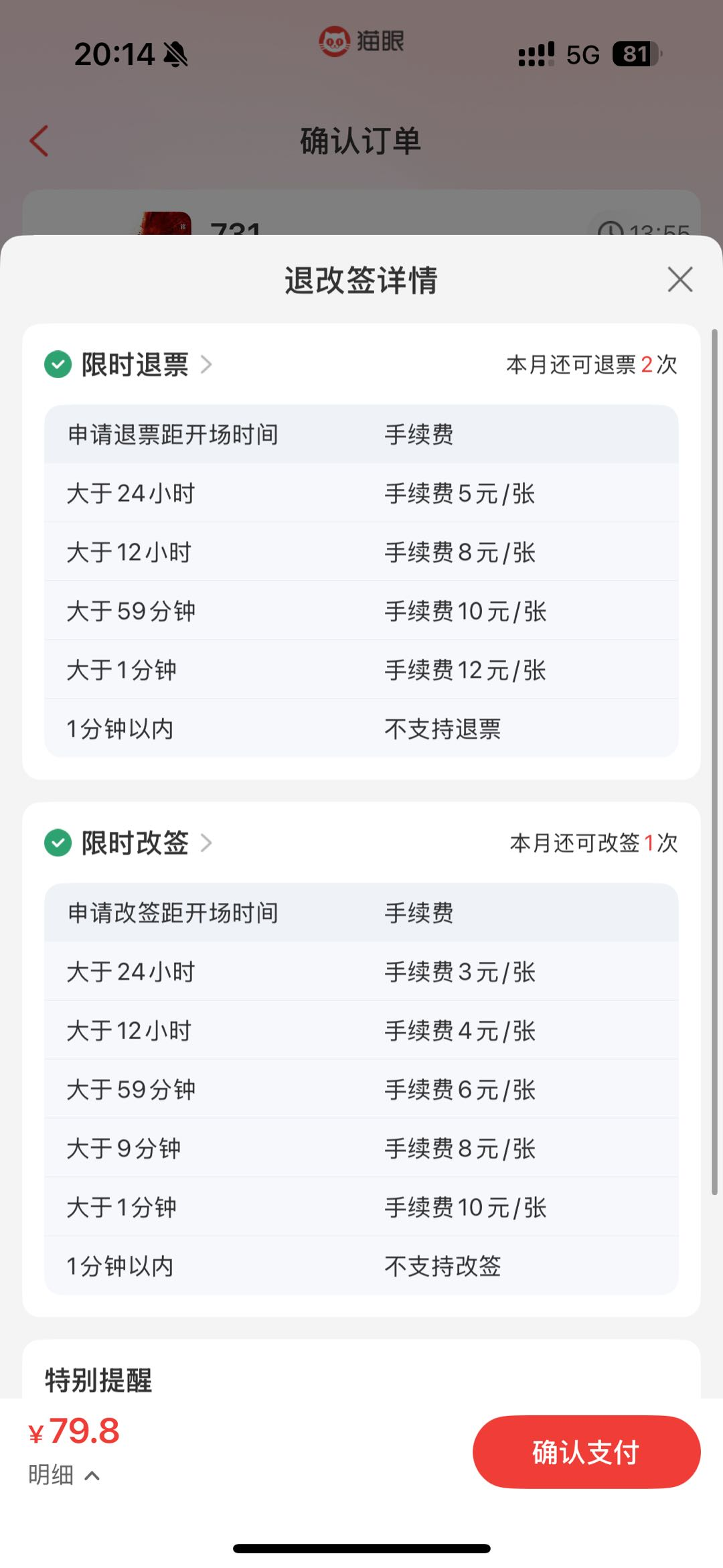Tap the 特别提醒 section heading
Screen dimensions: 723x1568
pos(98,1380)
